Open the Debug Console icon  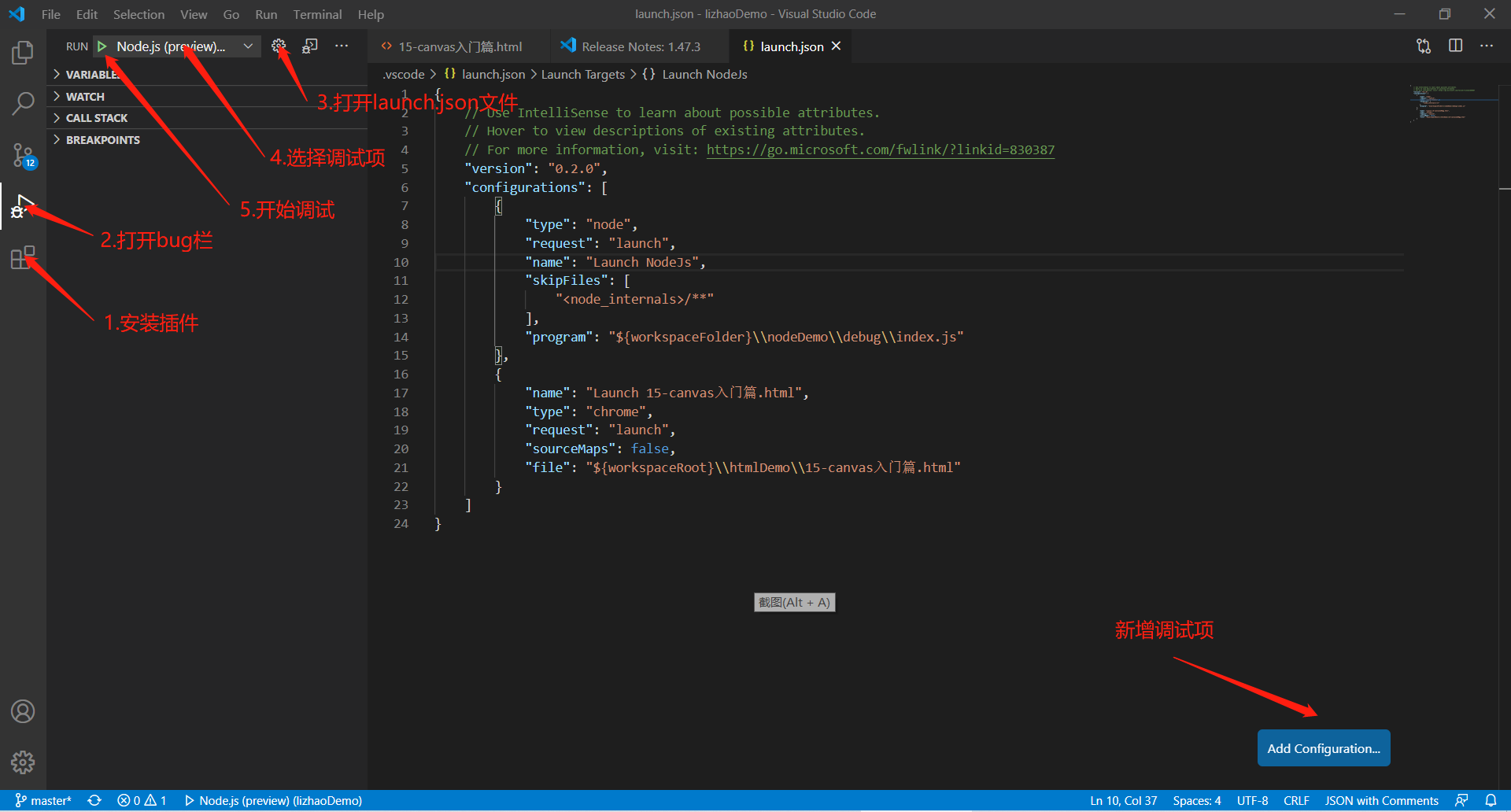pos(310,46)
